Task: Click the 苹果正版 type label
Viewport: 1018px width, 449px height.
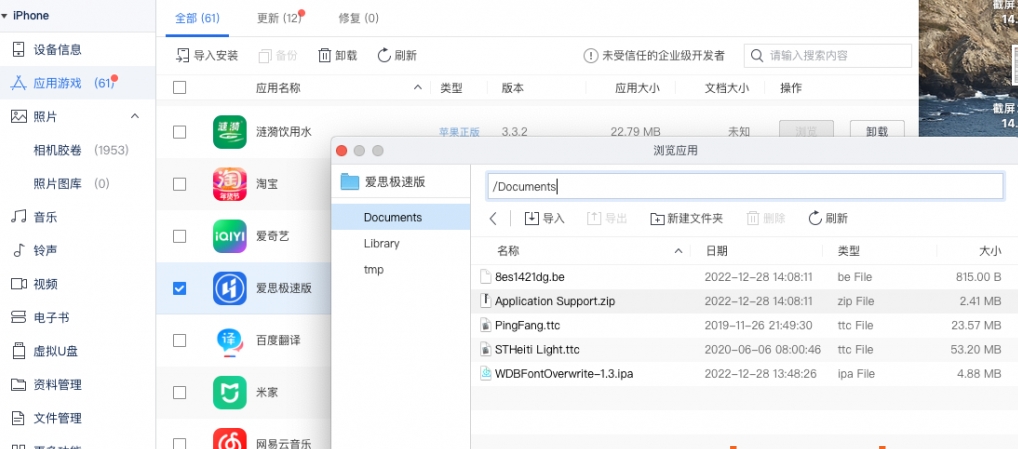Action: (x=459, y=132)
